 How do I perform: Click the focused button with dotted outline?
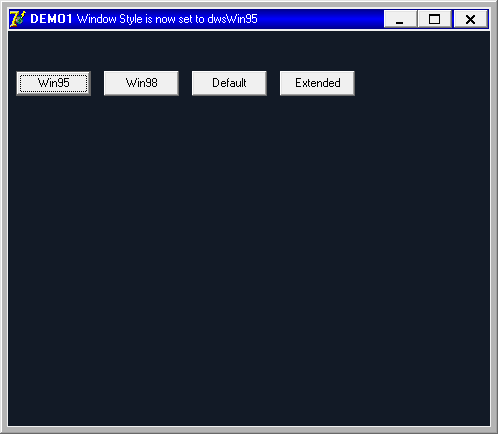(54, 83)
